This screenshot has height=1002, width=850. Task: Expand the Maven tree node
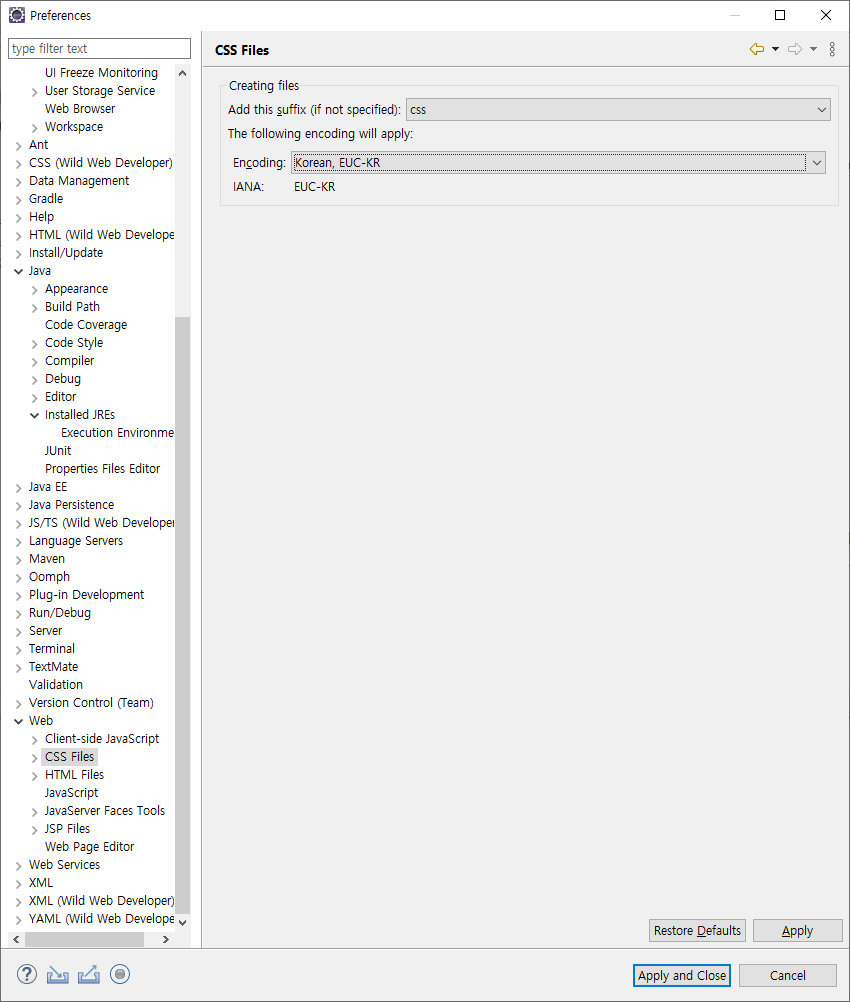19,560
